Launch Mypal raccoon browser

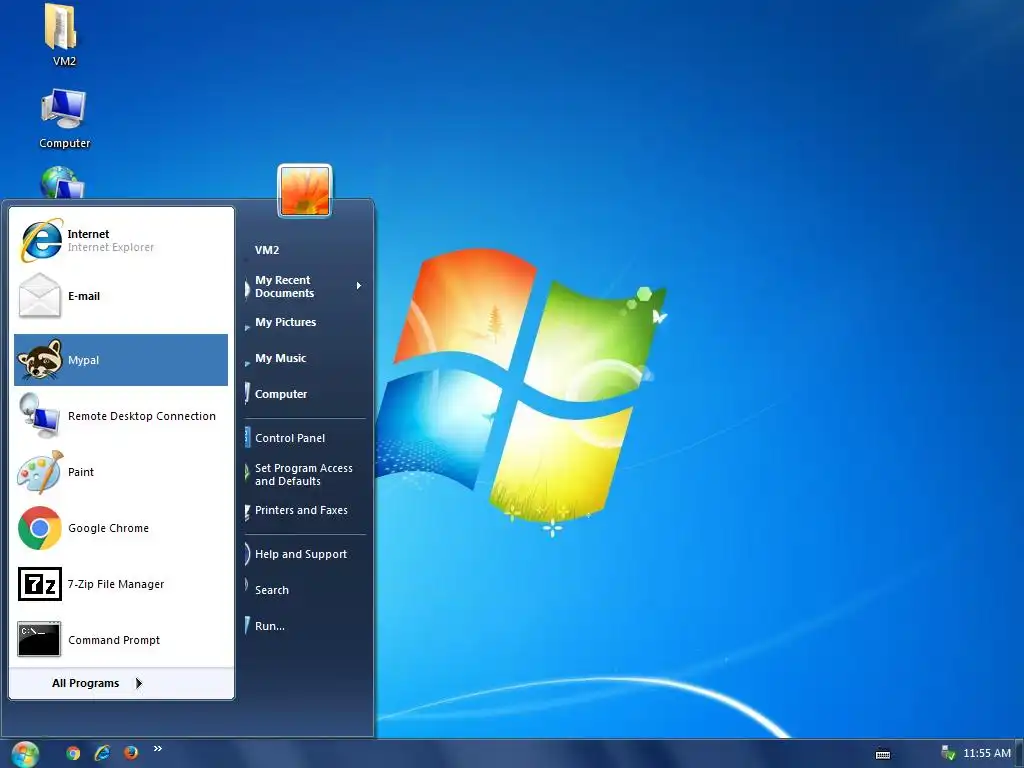point(121,360)
